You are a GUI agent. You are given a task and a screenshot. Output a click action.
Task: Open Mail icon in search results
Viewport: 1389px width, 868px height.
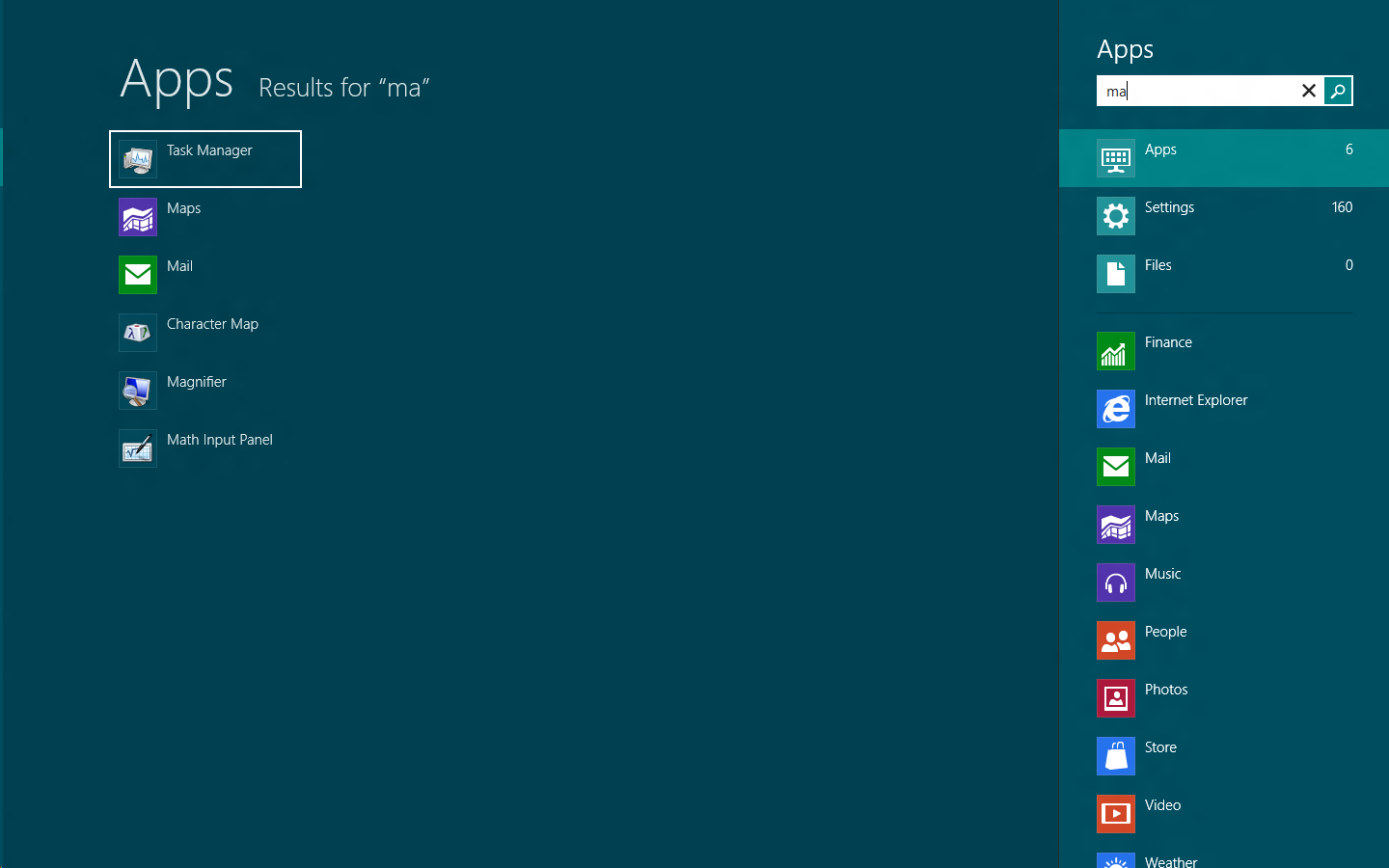138,275
